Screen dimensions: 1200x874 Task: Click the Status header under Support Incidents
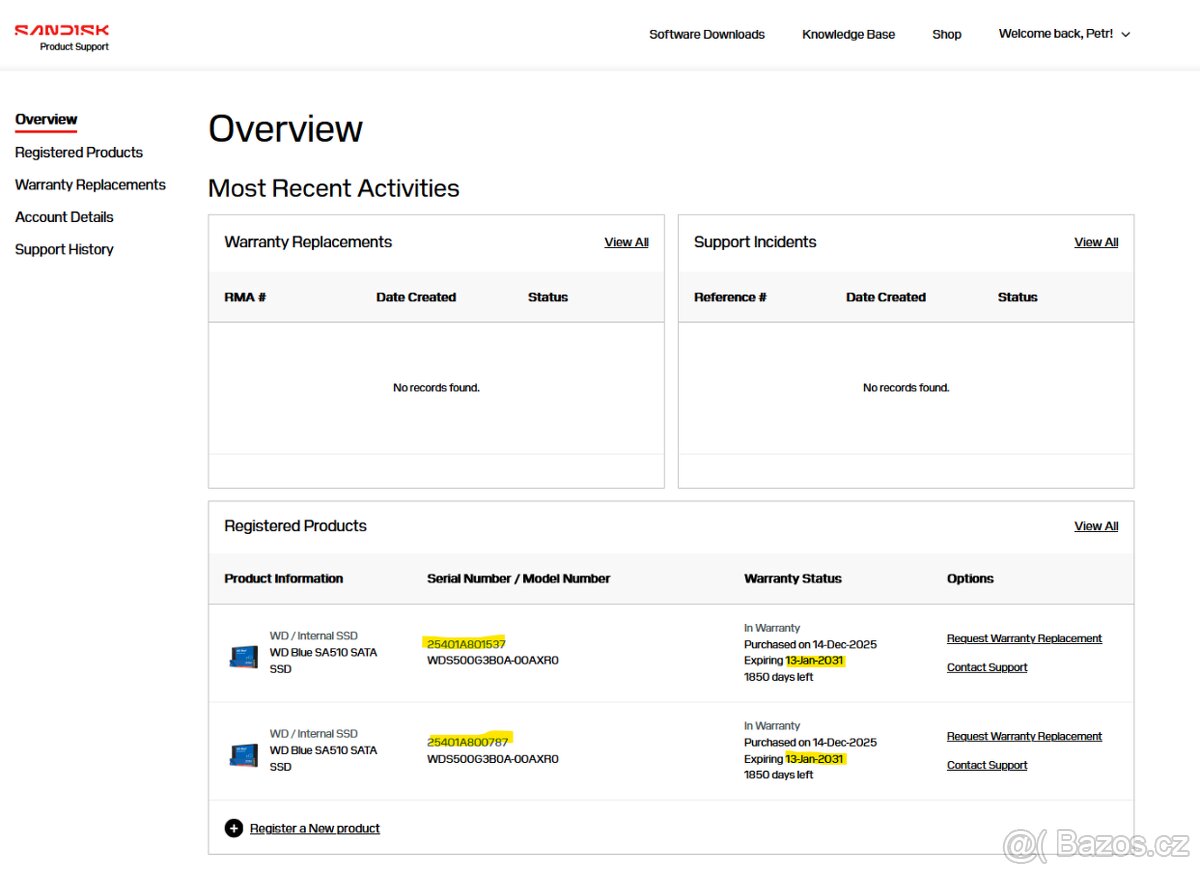tap(1017, 297)
